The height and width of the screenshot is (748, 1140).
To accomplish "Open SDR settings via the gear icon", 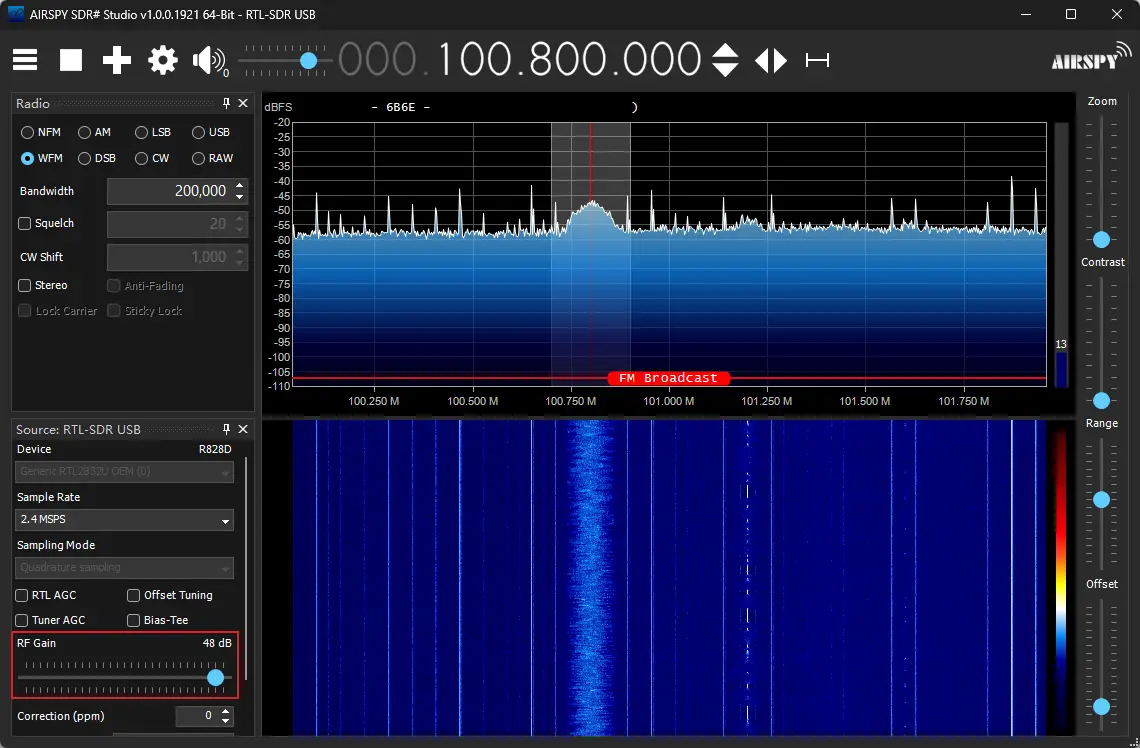I will click(162, 60).
